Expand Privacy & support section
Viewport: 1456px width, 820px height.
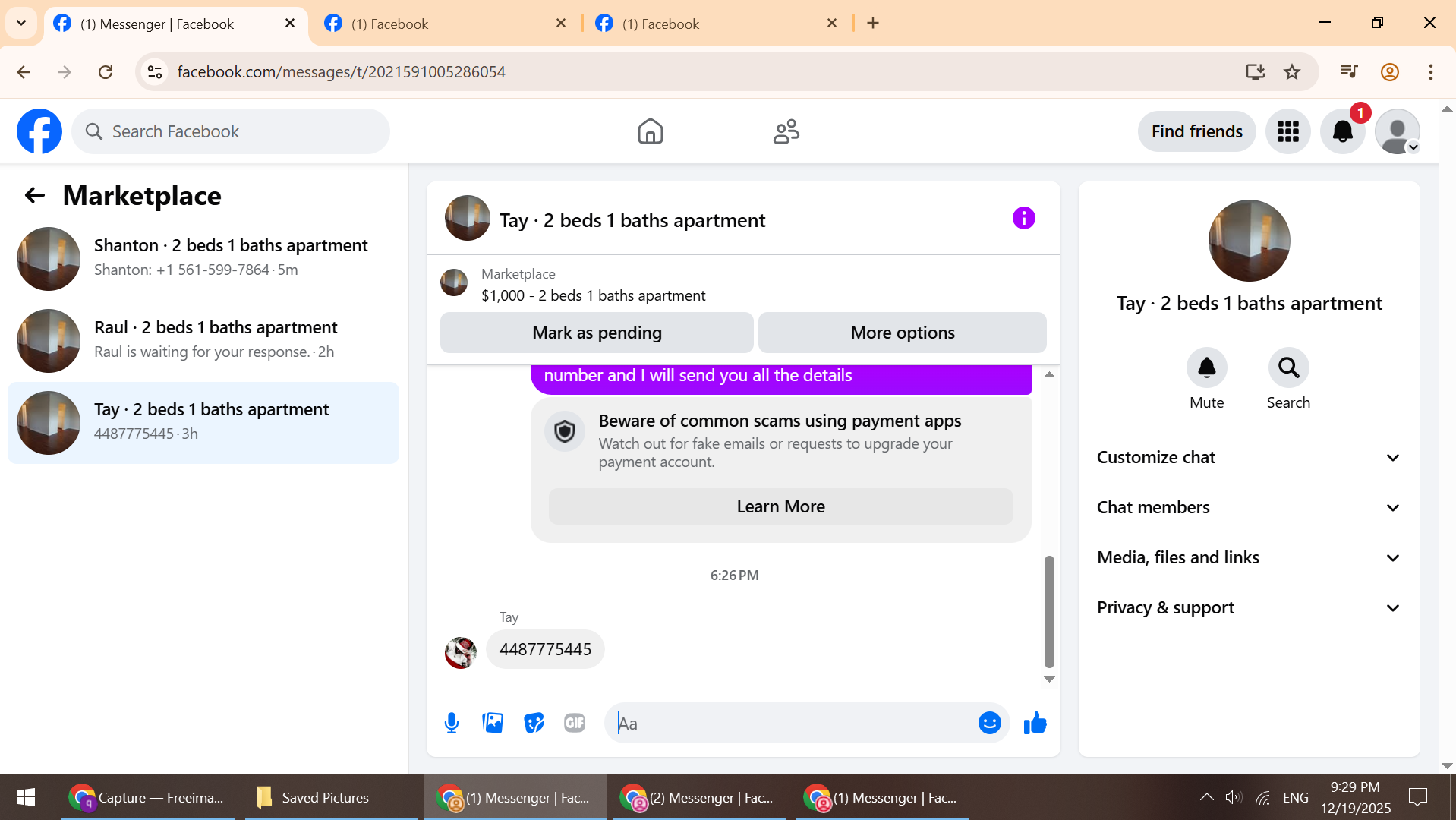coord(1249,607)
